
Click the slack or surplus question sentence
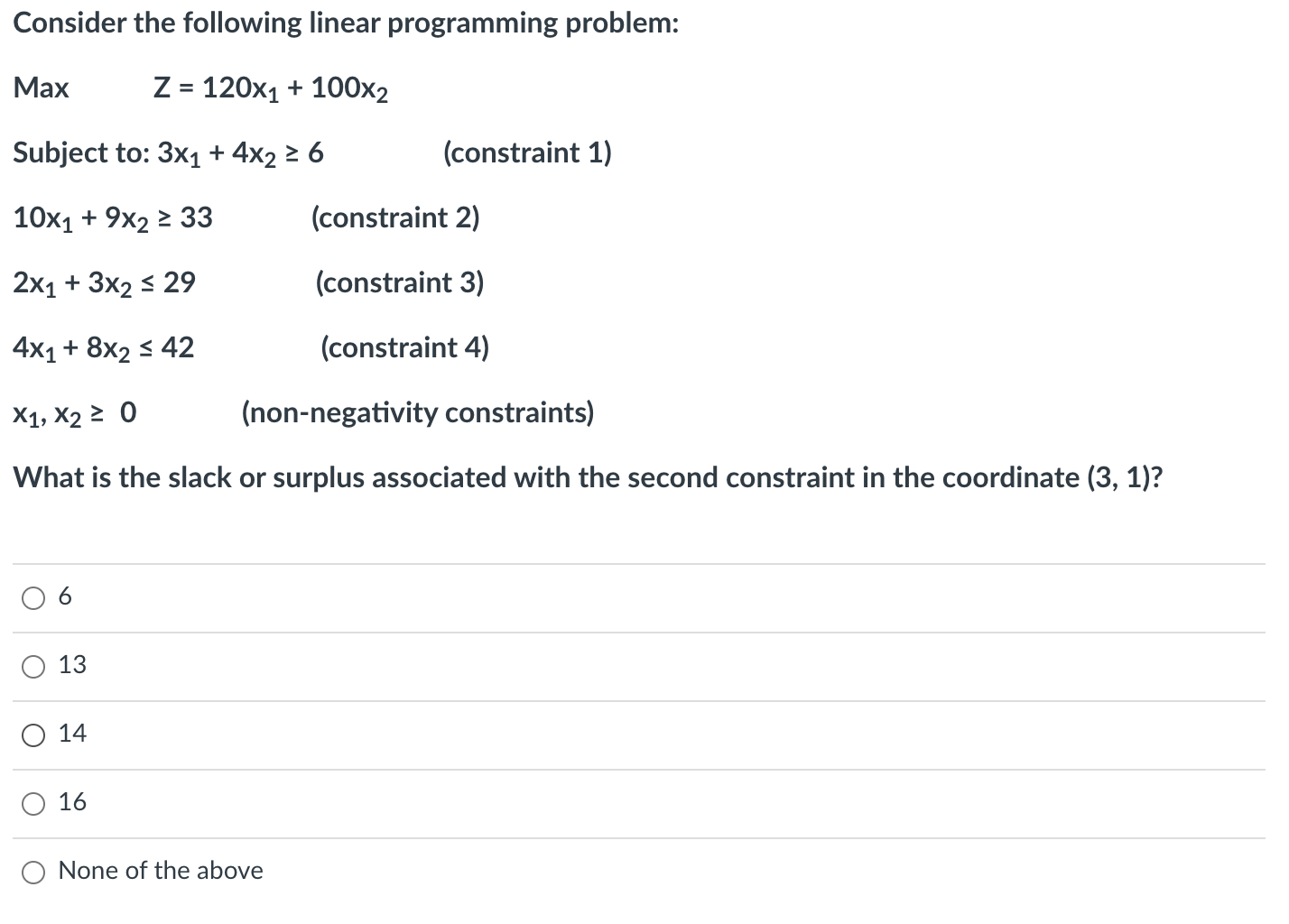coord(587,477)
